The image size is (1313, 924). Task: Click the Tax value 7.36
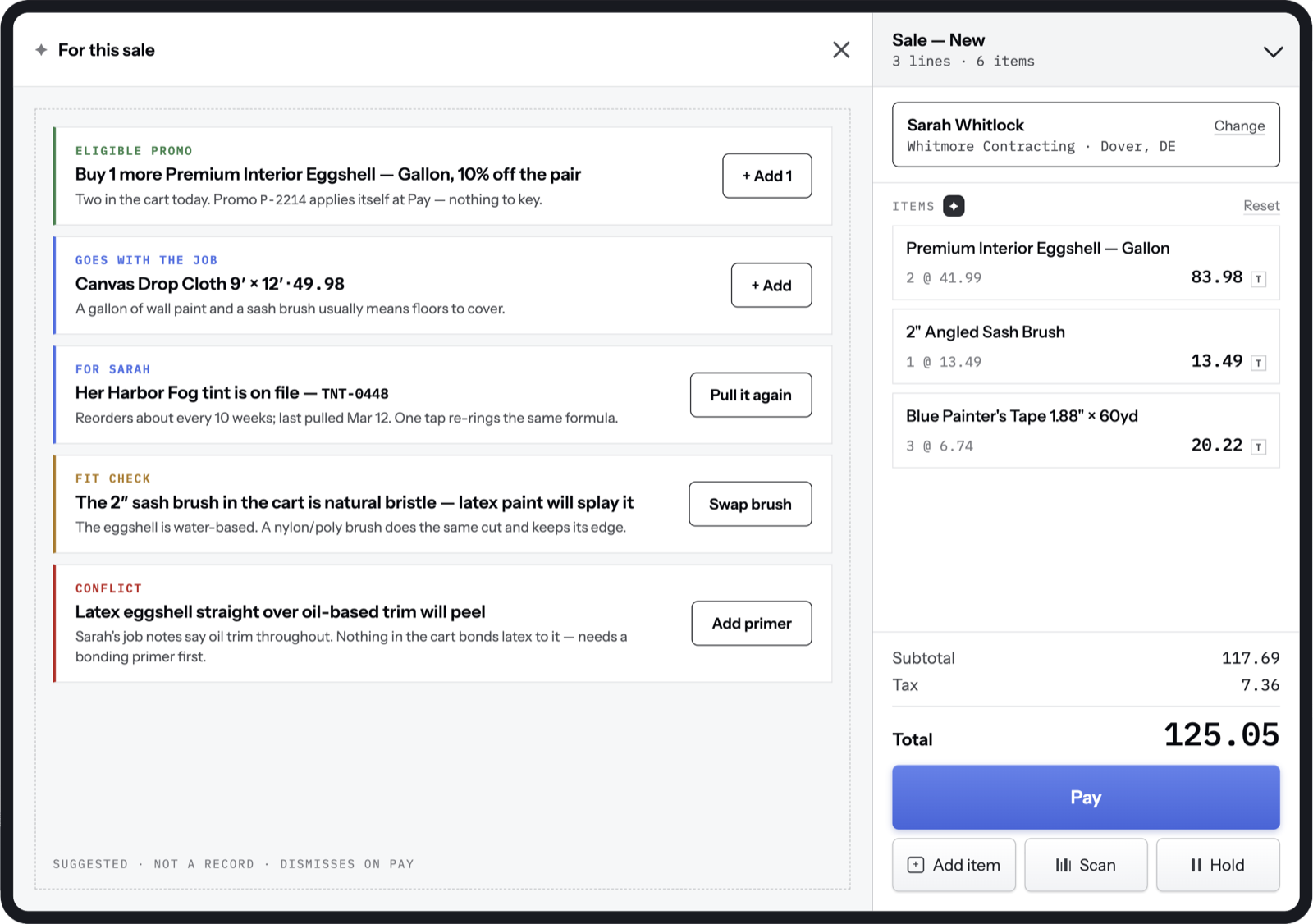pos(1260,685)
